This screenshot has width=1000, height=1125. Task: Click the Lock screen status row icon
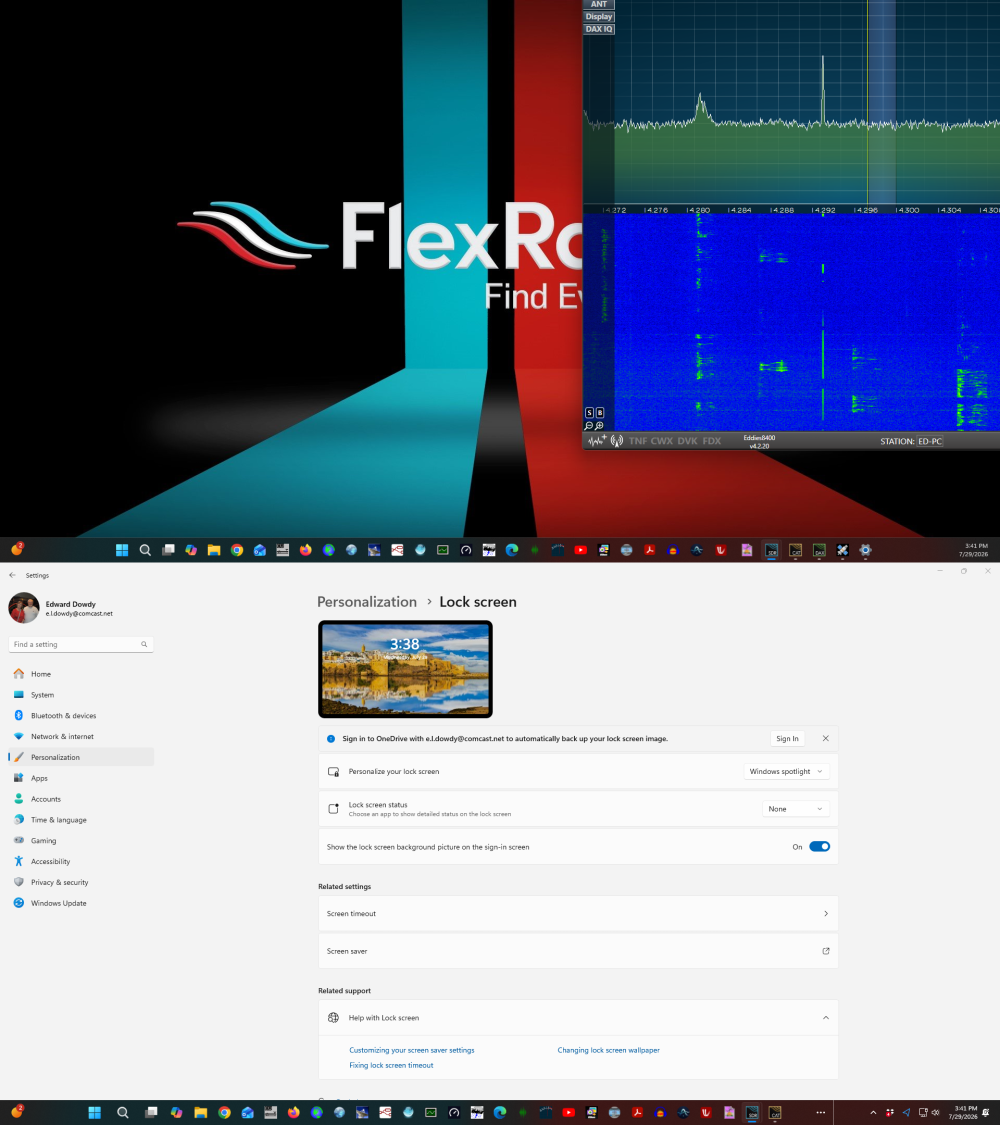334,809
